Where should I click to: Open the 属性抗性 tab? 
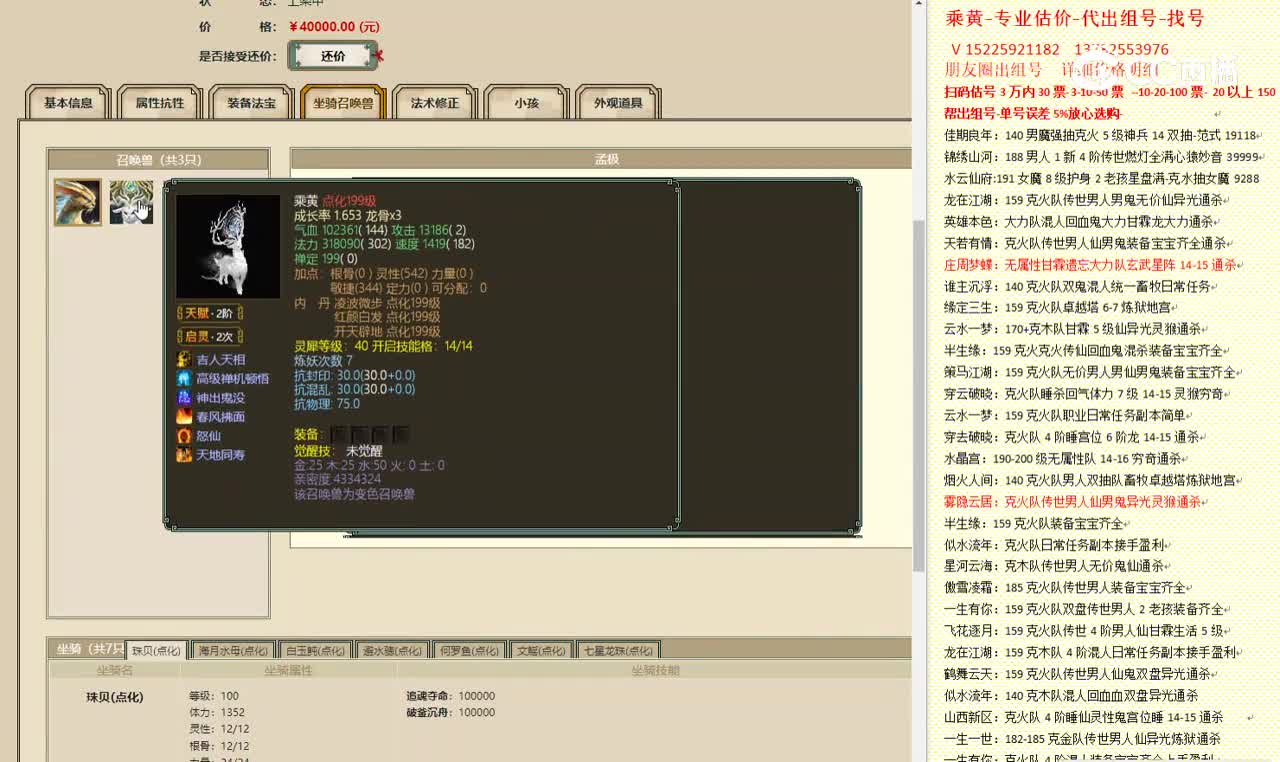pyautogui.click(x=160, y=103)
